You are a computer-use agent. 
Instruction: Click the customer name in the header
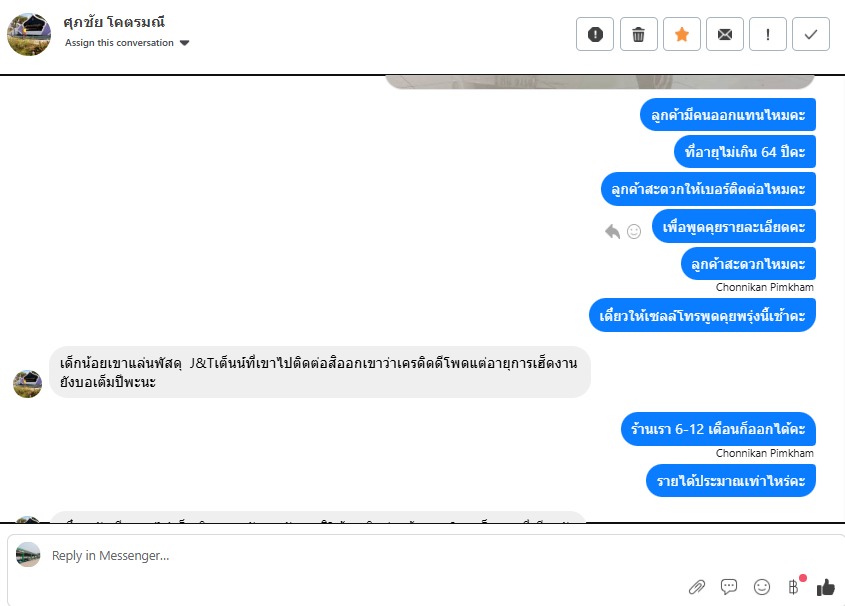pyautogui.click(x=114, y=22)
